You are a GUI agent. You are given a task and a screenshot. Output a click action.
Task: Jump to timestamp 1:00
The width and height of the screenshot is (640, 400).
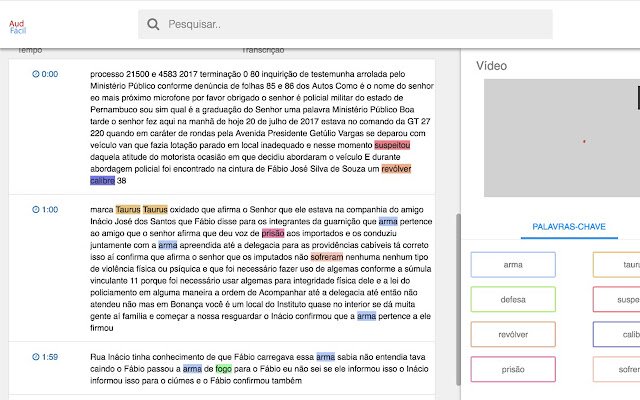tap(50, 209)
